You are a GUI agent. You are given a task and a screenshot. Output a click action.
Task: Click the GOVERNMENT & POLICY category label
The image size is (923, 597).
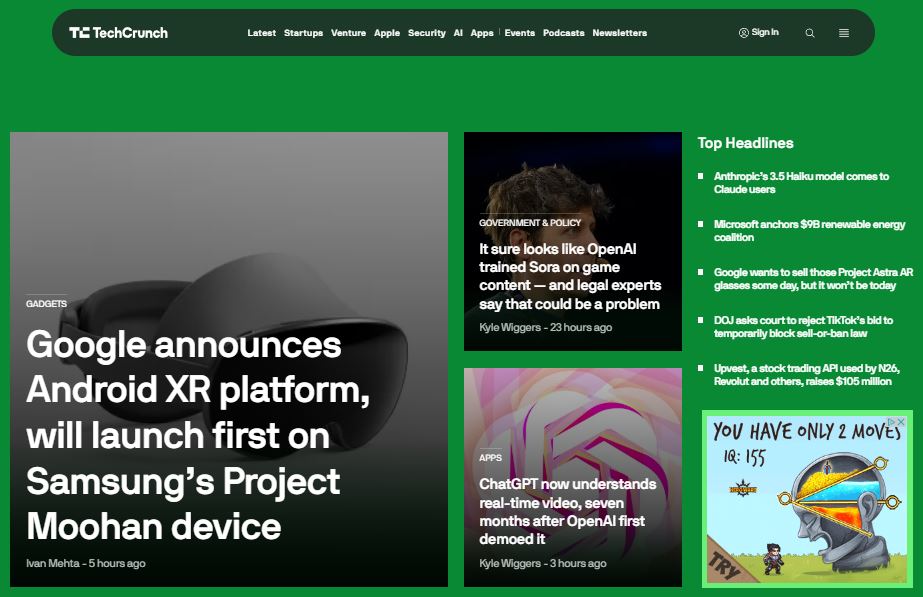[x=530, y=223]
